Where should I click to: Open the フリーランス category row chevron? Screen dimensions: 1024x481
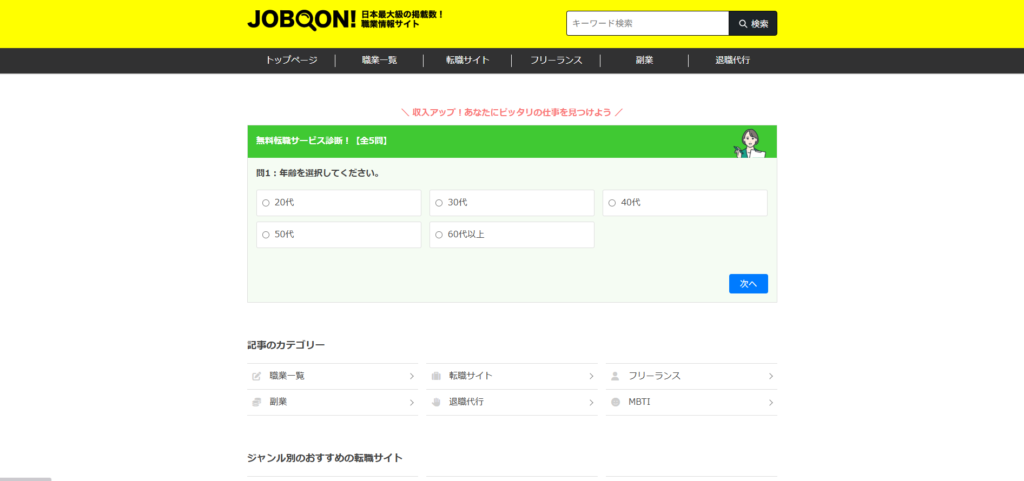pos(770,376)
